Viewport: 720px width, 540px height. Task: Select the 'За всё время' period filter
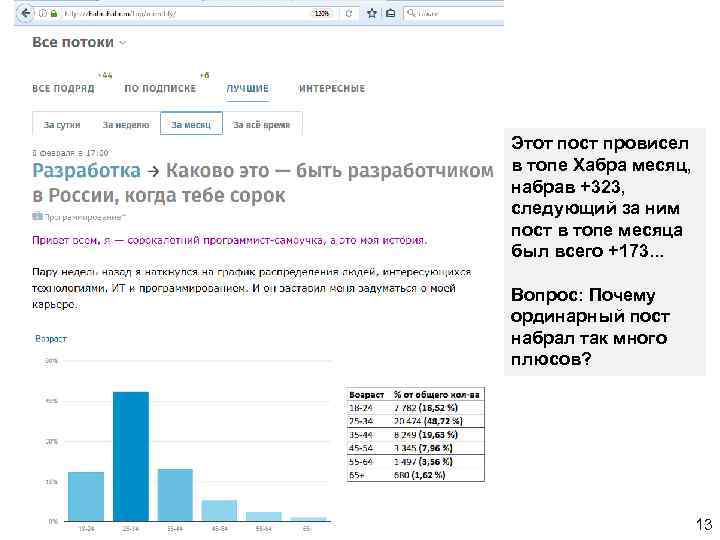point(261,124)
